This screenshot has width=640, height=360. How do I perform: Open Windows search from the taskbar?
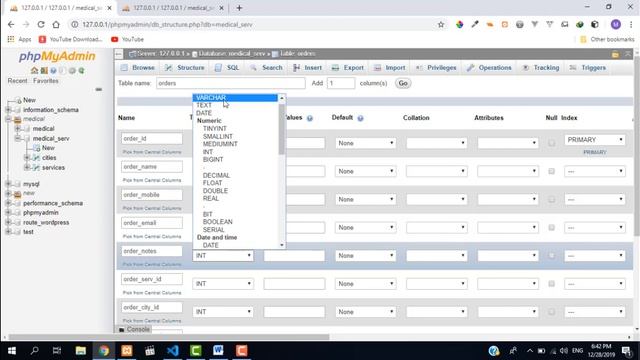pos(35,351)
